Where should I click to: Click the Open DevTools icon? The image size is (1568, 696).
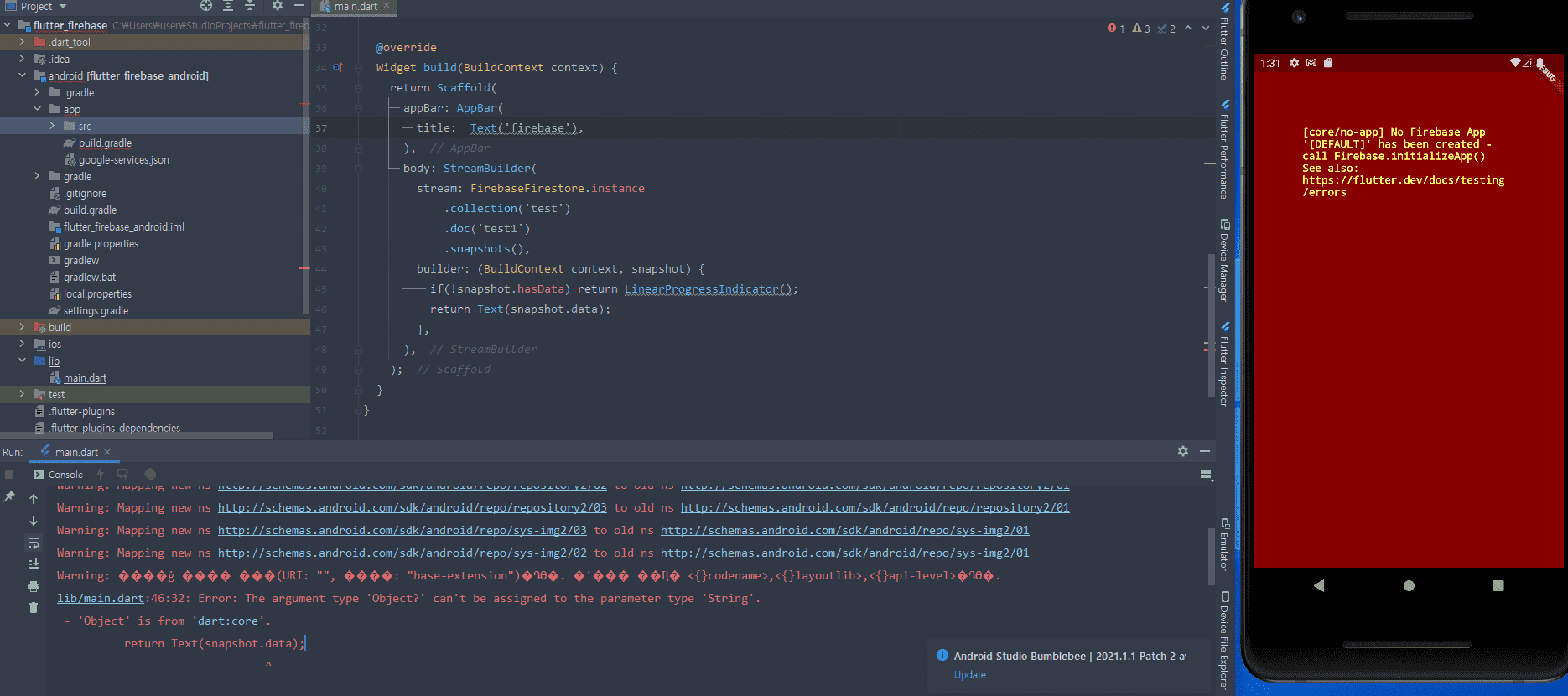[150, 475]
